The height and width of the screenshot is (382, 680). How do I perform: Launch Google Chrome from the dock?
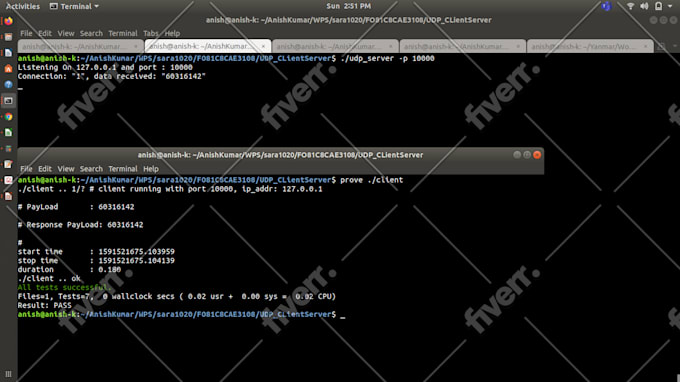[8, 117]
